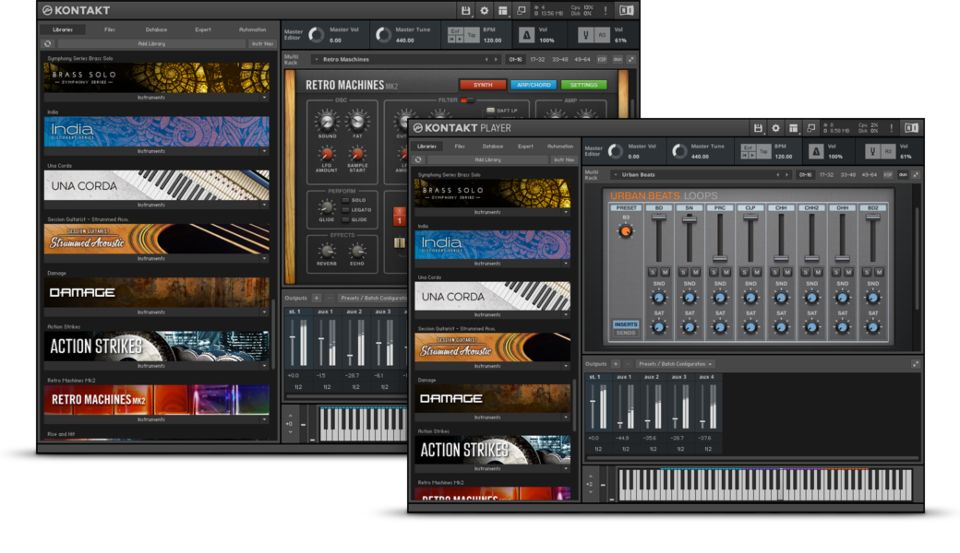This screenshot has height=553, width=960.
Task: Click the browser layout icon in Kontakt header
Action: [x=501, y=10]
